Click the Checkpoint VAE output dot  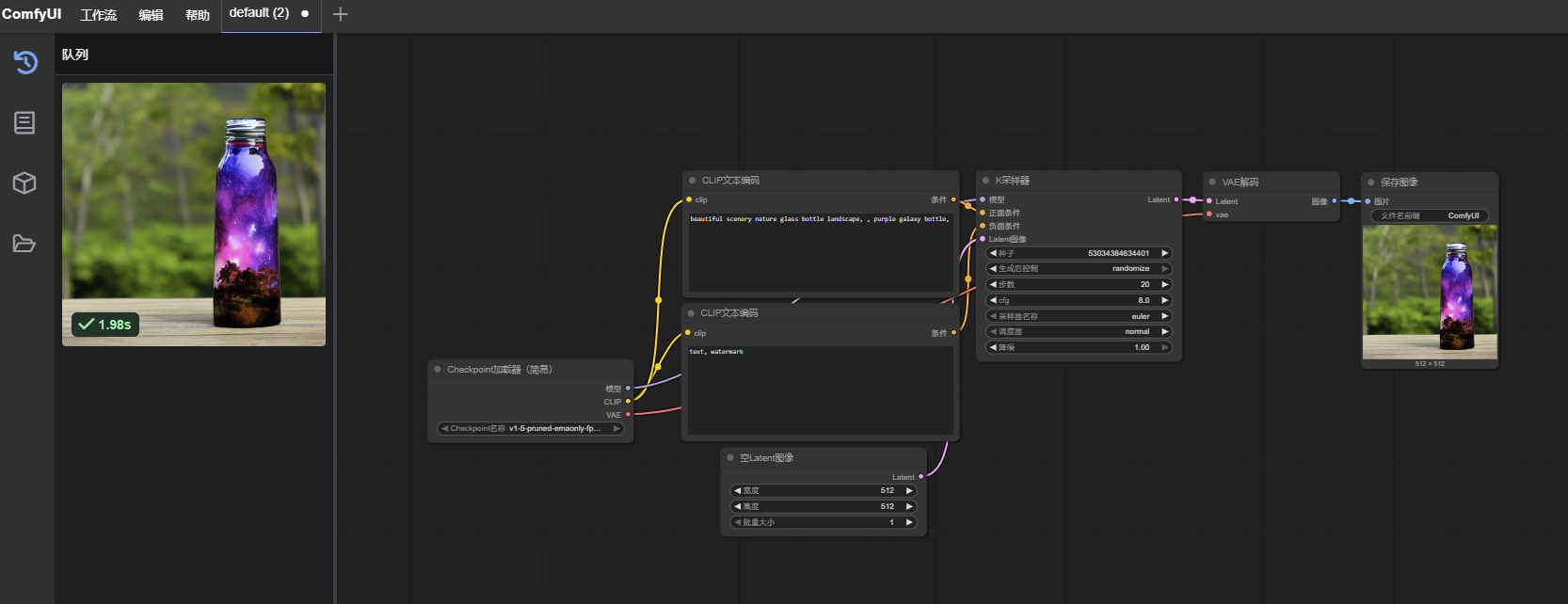[628, 415]
